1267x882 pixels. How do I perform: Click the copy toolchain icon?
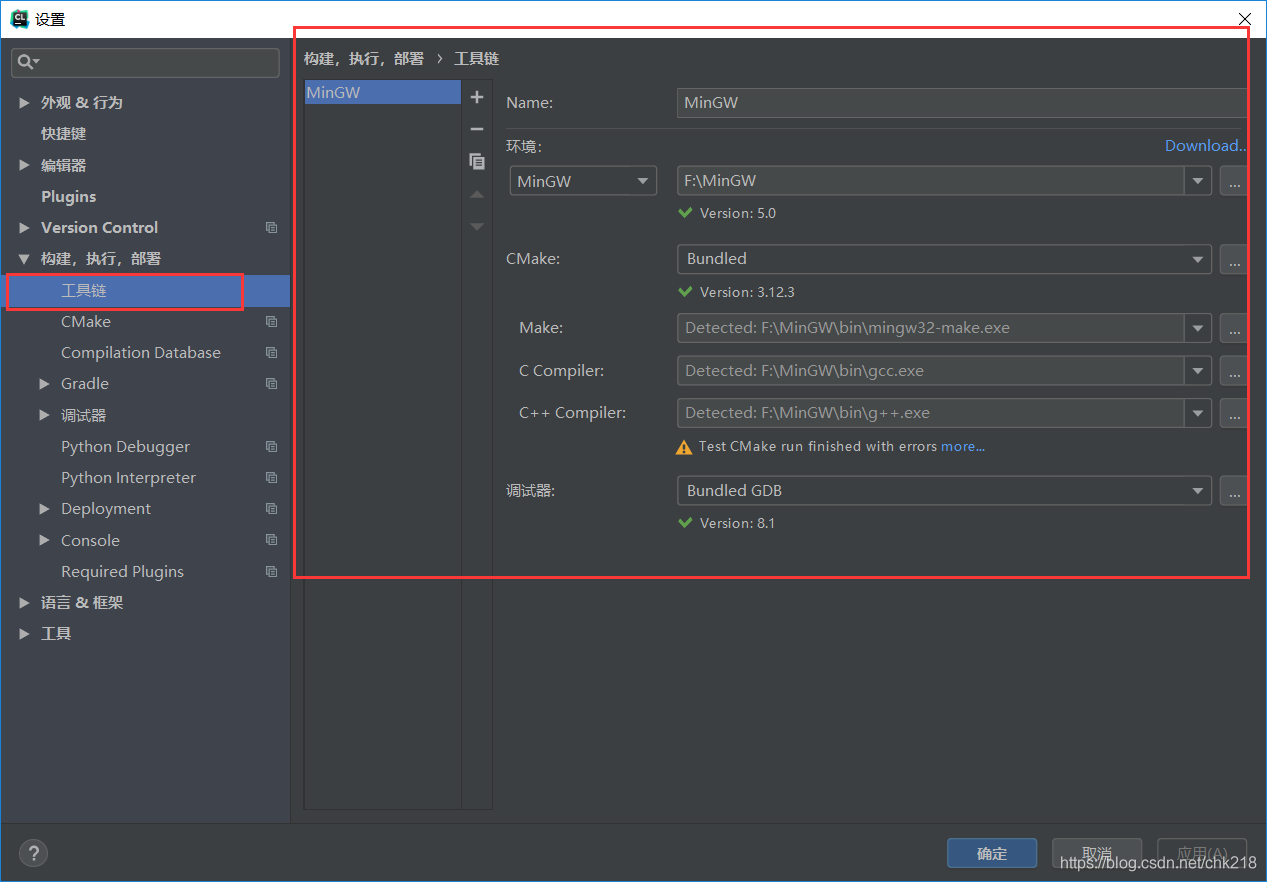click(x=477, y=161)
